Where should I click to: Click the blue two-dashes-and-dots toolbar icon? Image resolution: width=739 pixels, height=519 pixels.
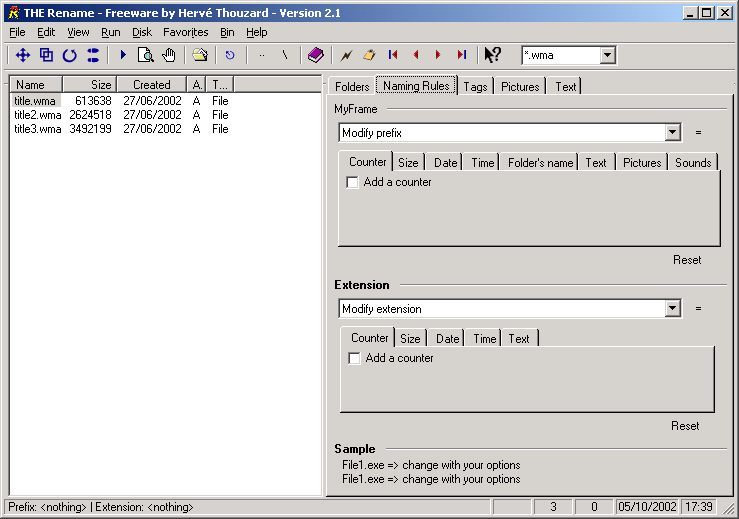tap(93, 55)
